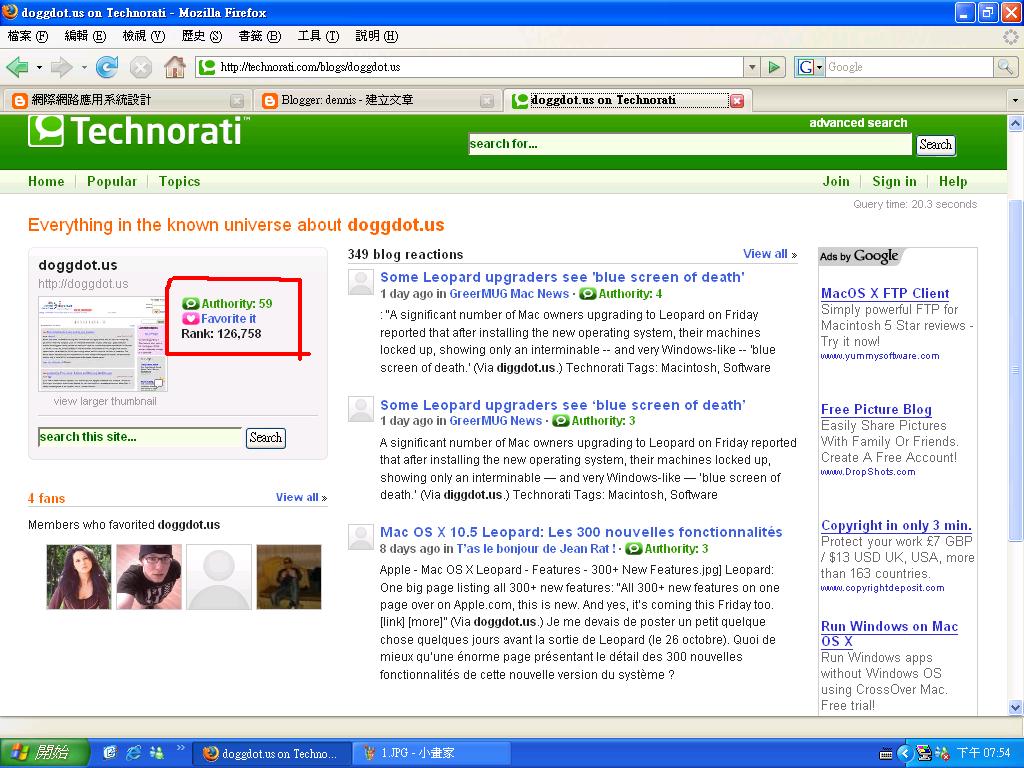Viewport: 1024px width, 768px height.
Task: Click the page scrollbar up arrow
Action: 1016,122
